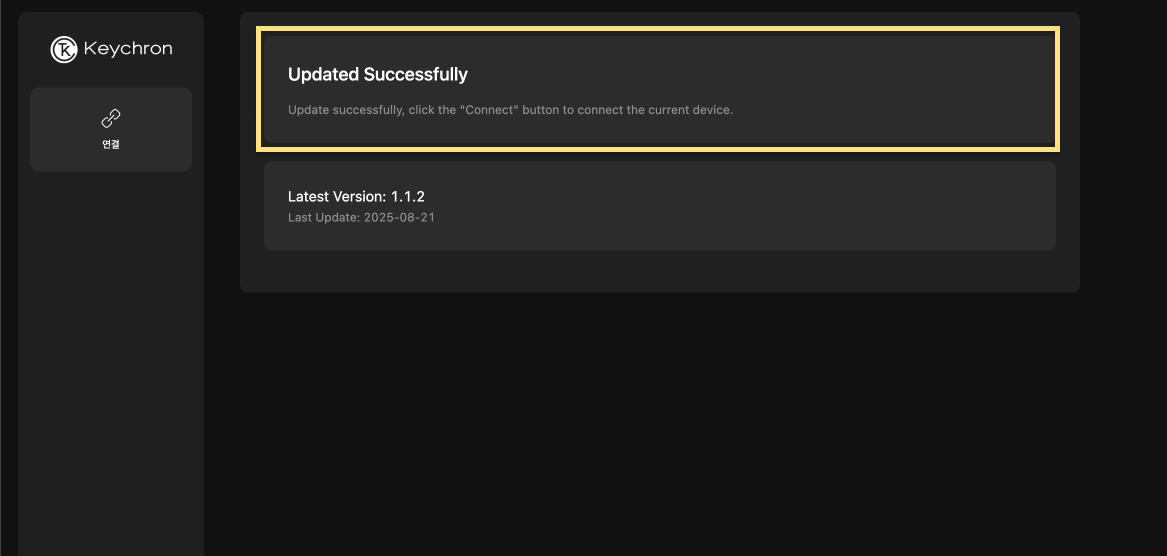Click the Keychron circular logo icon

pos(64,49)
